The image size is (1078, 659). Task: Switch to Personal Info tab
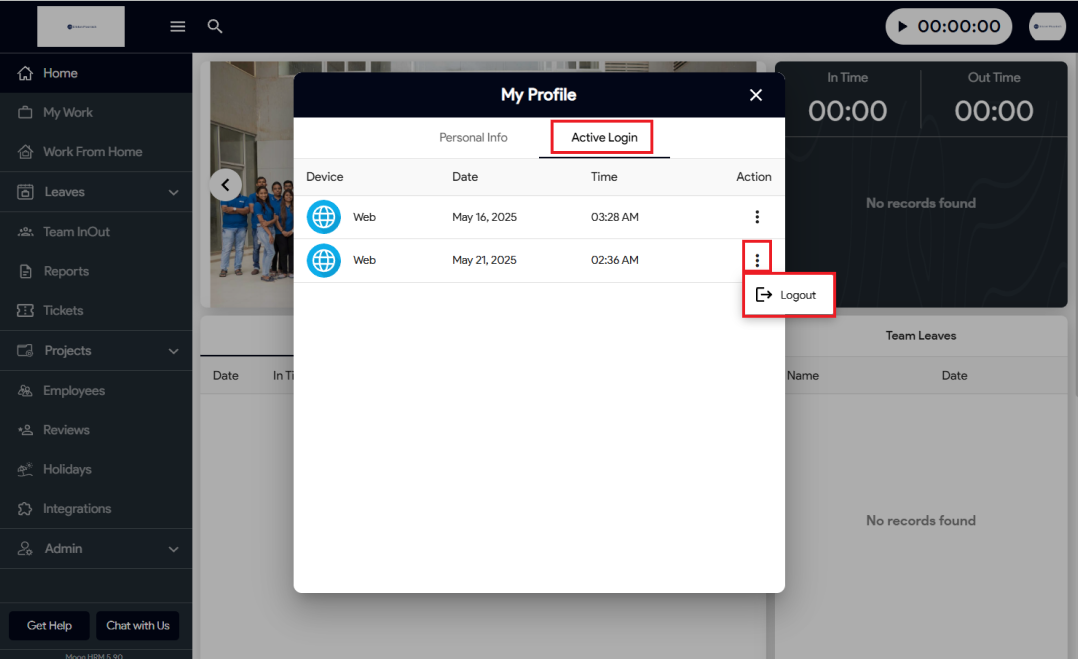[473, 138]
